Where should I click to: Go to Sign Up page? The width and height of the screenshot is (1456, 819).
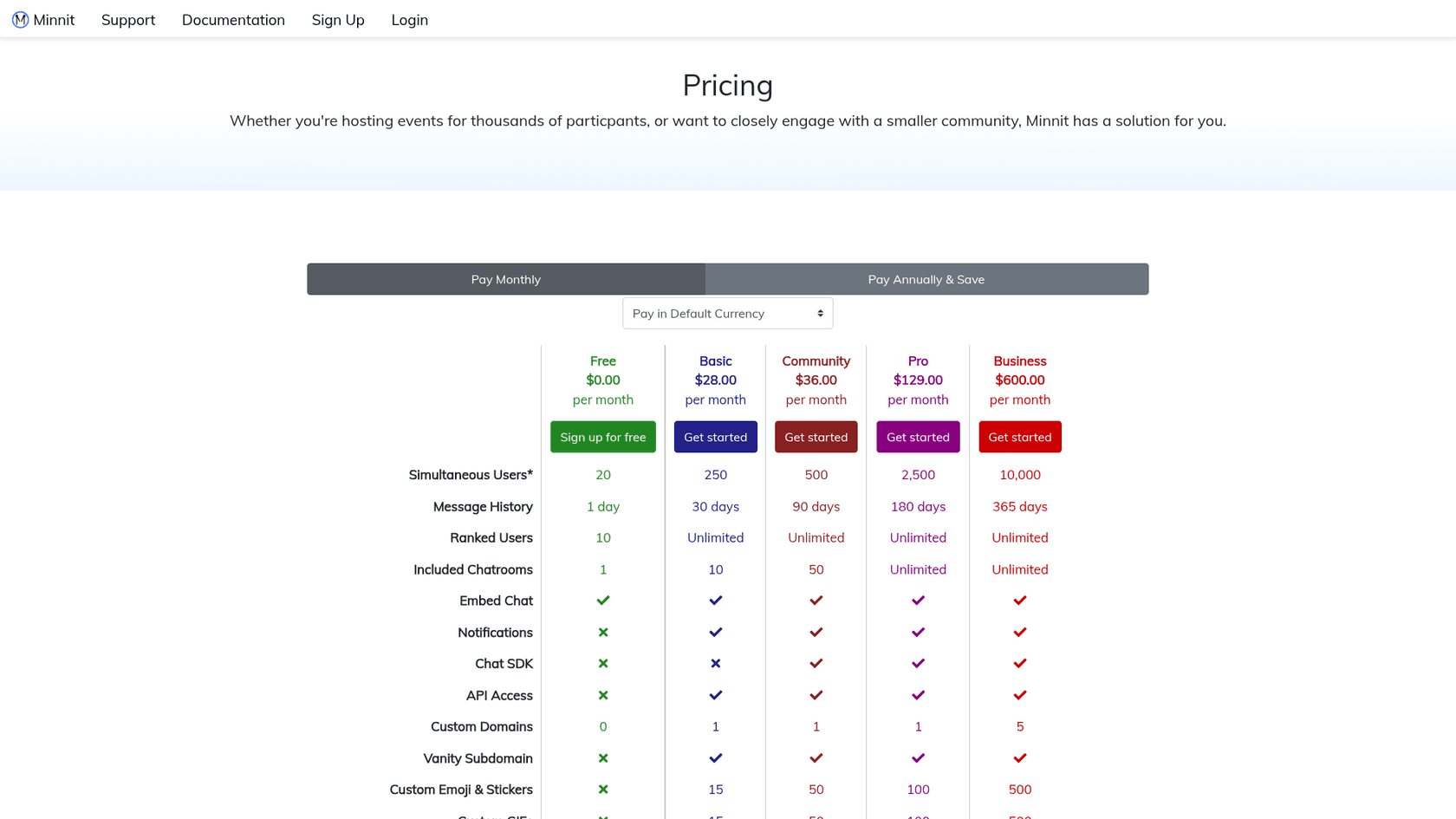pos(338,20)
